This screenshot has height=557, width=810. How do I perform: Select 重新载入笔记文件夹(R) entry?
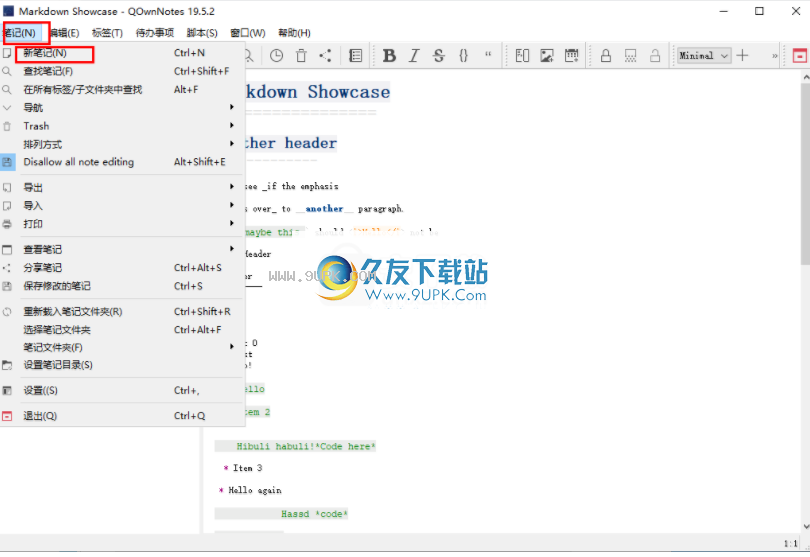coord(122,312)
